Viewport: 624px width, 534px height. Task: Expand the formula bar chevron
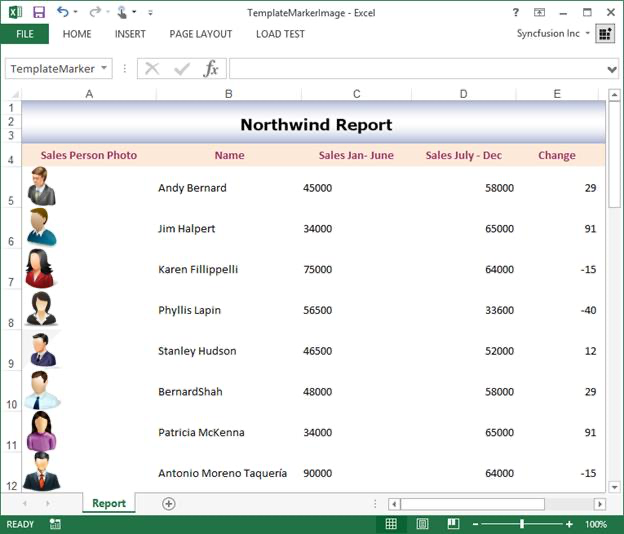point(612,69)
